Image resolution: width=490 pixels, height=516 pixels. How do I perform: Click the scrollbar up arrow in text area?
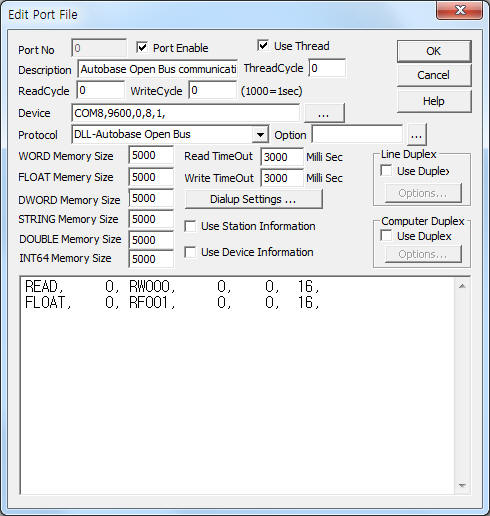coord(462,286)
